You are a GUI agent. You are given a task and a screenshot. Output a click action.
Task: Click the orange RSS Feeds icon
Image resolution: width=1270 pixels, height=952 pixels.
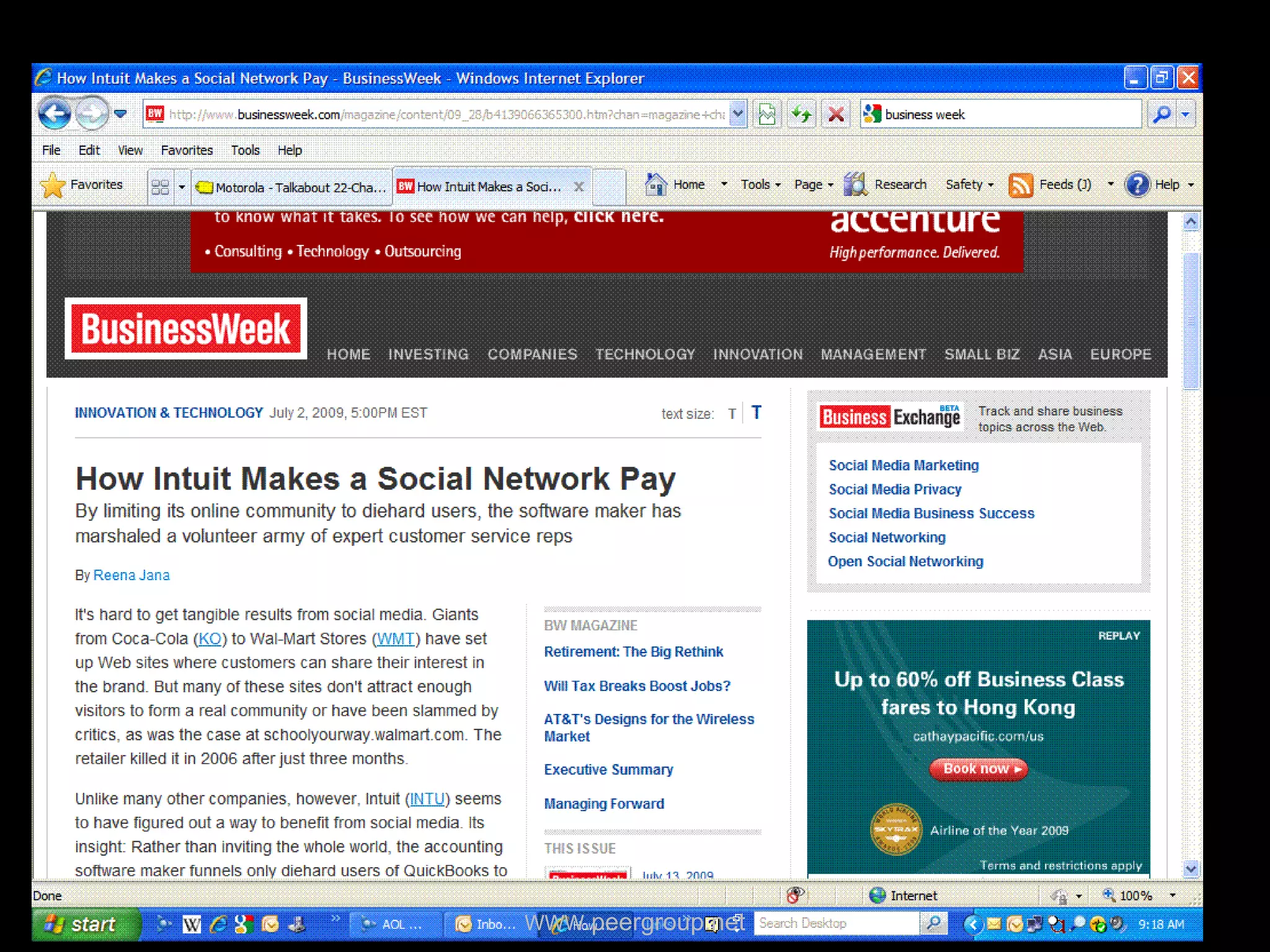[1020, 185]
